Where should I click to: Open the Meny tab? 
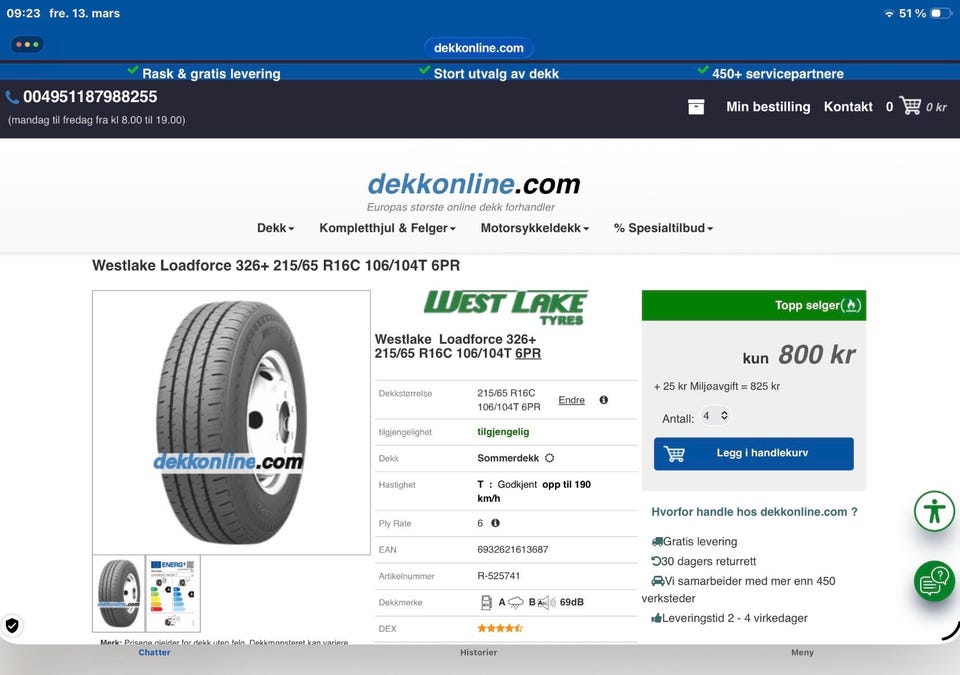802,652
